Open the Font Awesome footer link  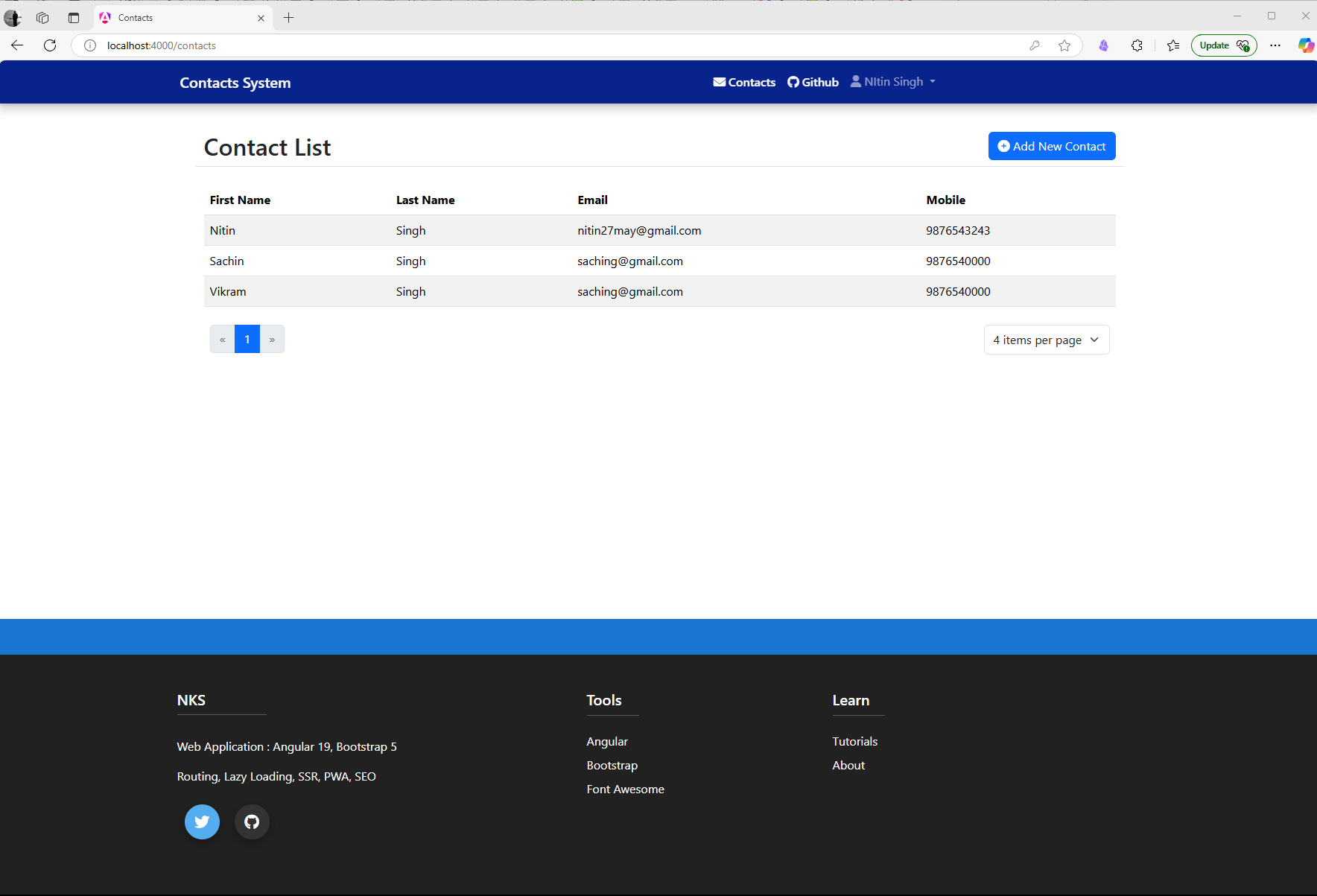[x=626, y=789]
